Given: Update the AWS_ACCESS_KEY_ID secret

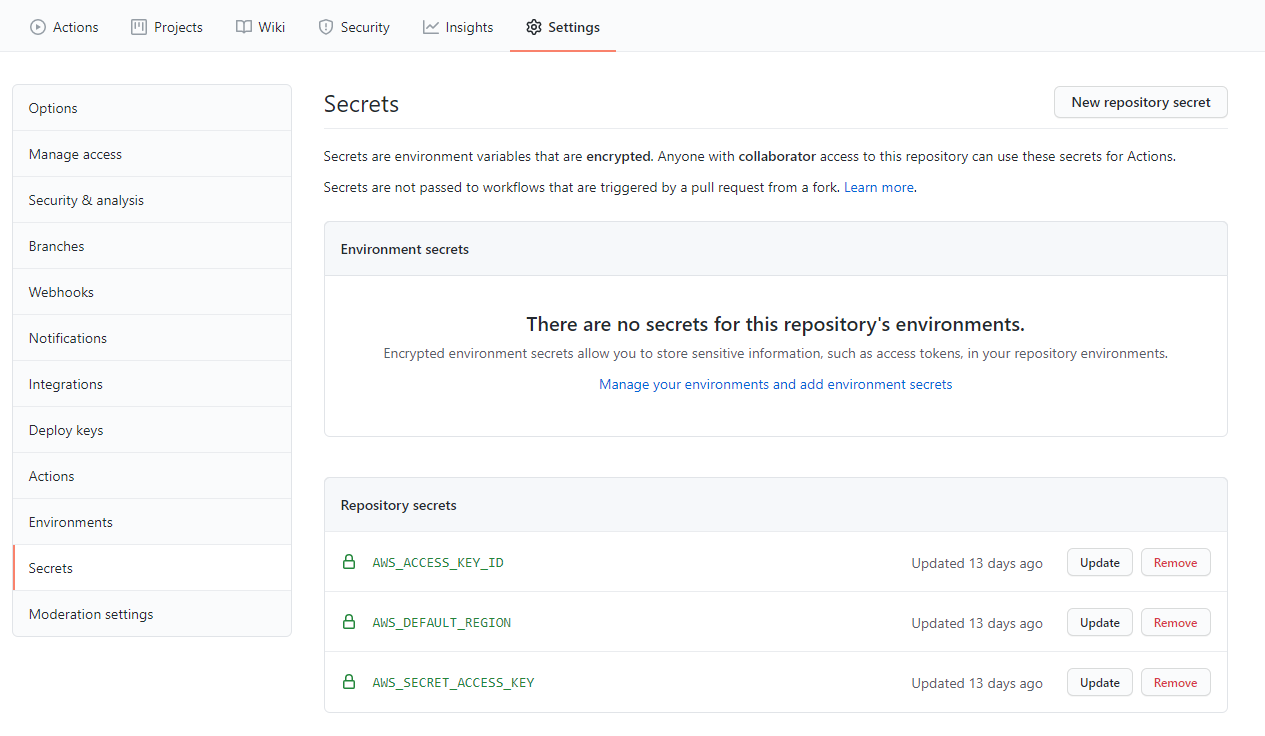Looking at the screenshot, I should (1099, 562).
